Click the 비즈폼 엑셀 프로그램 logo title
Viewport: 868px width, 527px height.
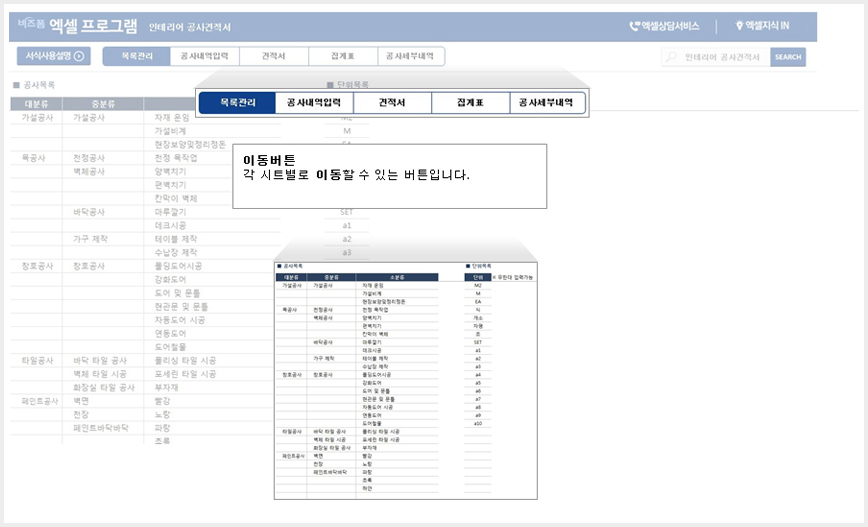pyautogui.click(x=78, y=25)
